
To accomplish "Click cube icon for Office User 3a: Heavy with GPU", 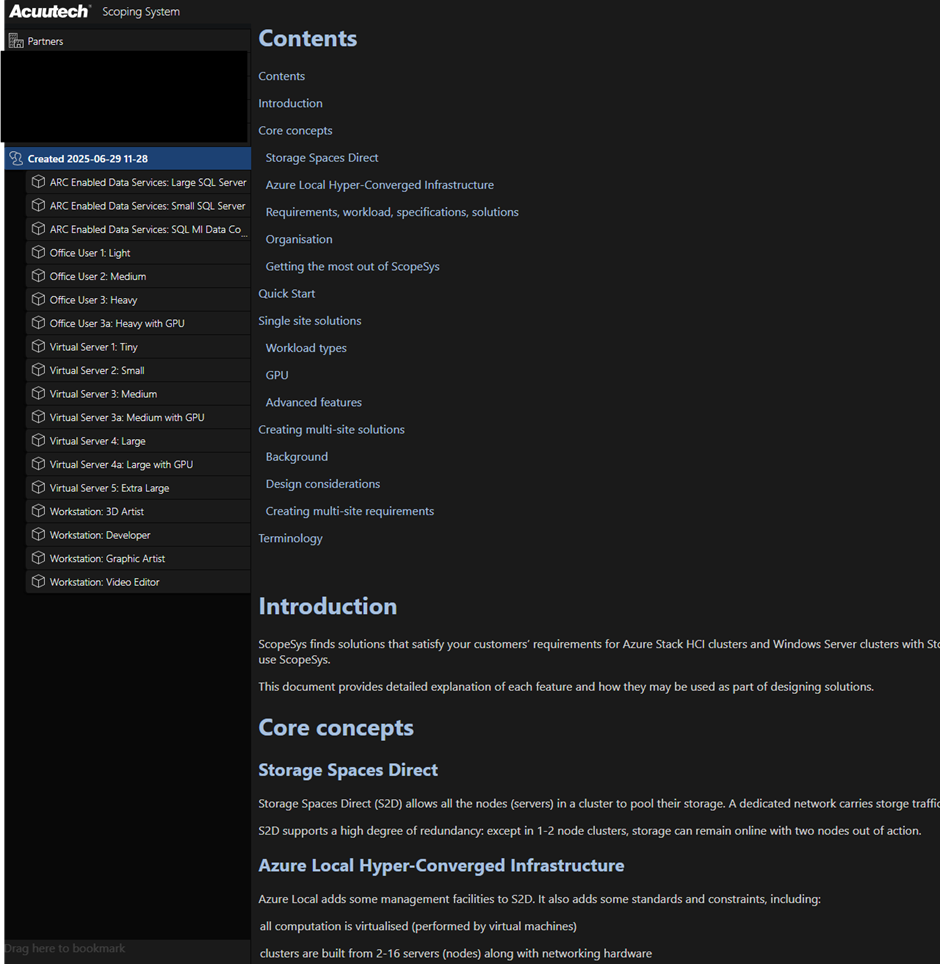I will pyautogui.click(x=38, y=323).
